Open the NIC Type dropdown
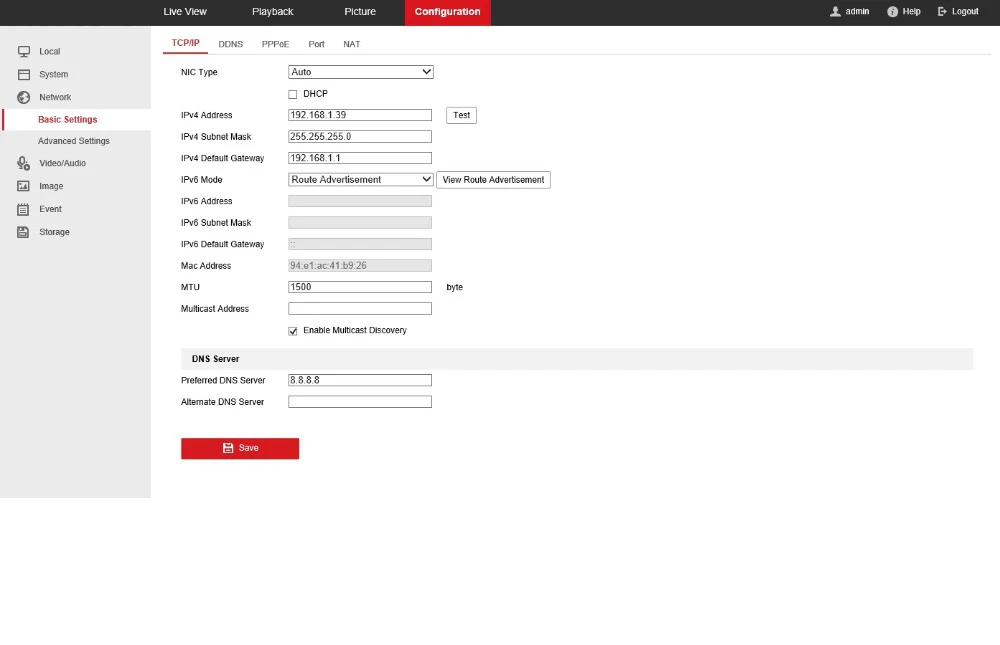 (x=360, y=71)
